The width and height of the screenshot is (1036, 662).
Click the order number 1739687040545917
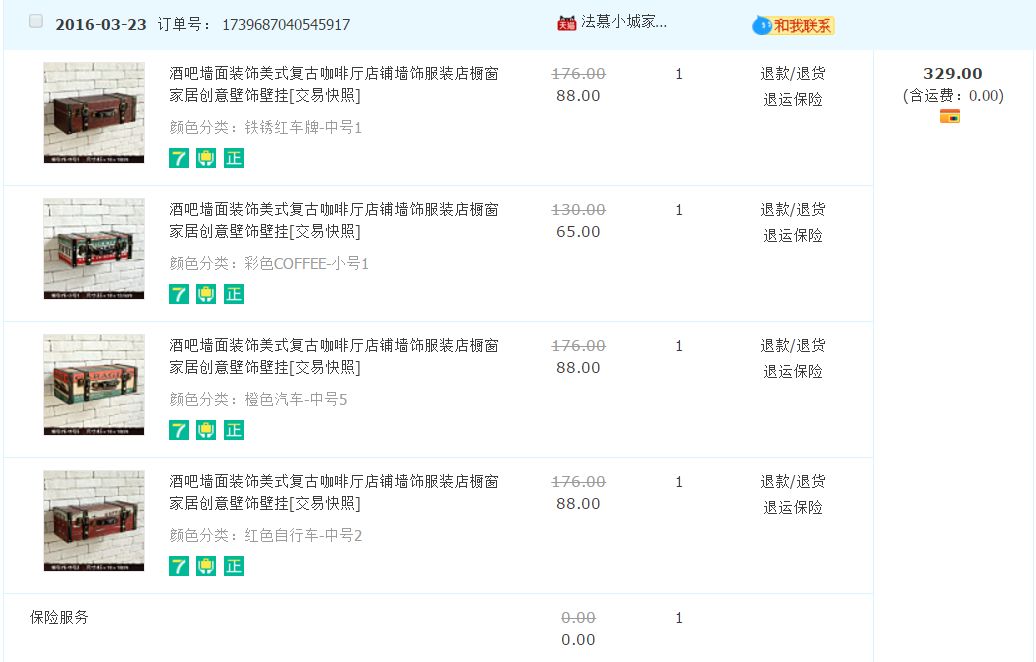click(x=285, y=24)
